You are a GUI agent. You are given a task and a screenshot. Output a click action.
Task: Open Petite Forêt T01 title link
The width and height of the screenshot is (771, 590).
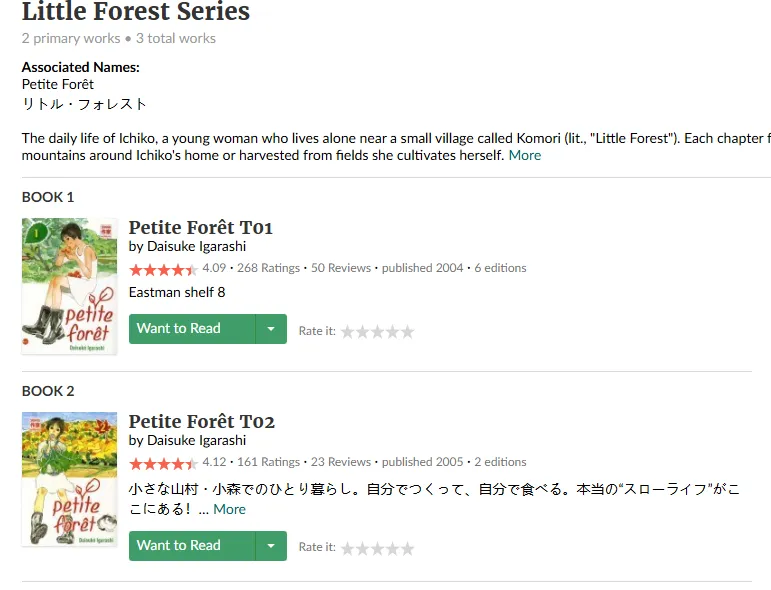201,227
